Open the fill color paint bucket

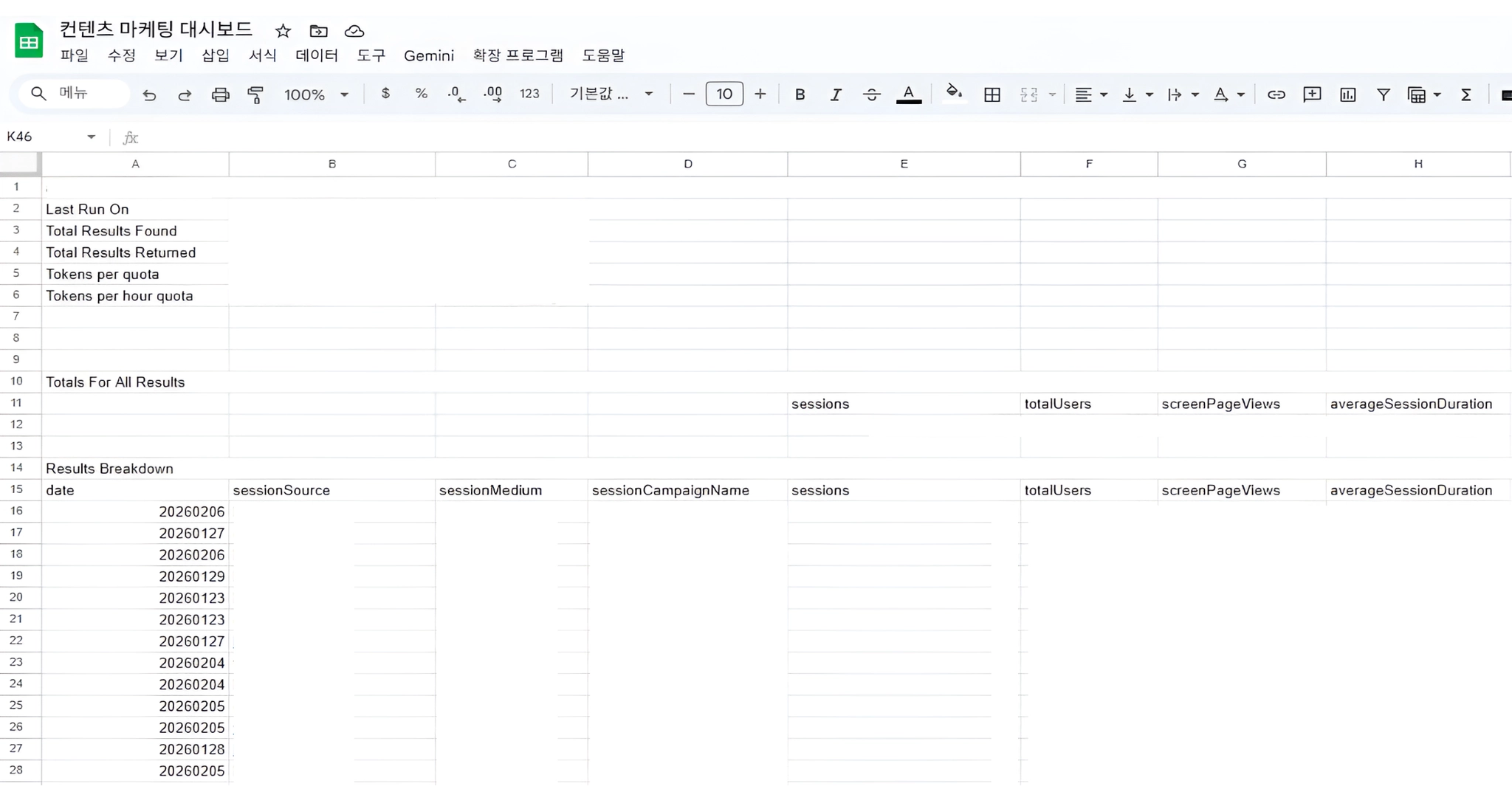[953, 93]
